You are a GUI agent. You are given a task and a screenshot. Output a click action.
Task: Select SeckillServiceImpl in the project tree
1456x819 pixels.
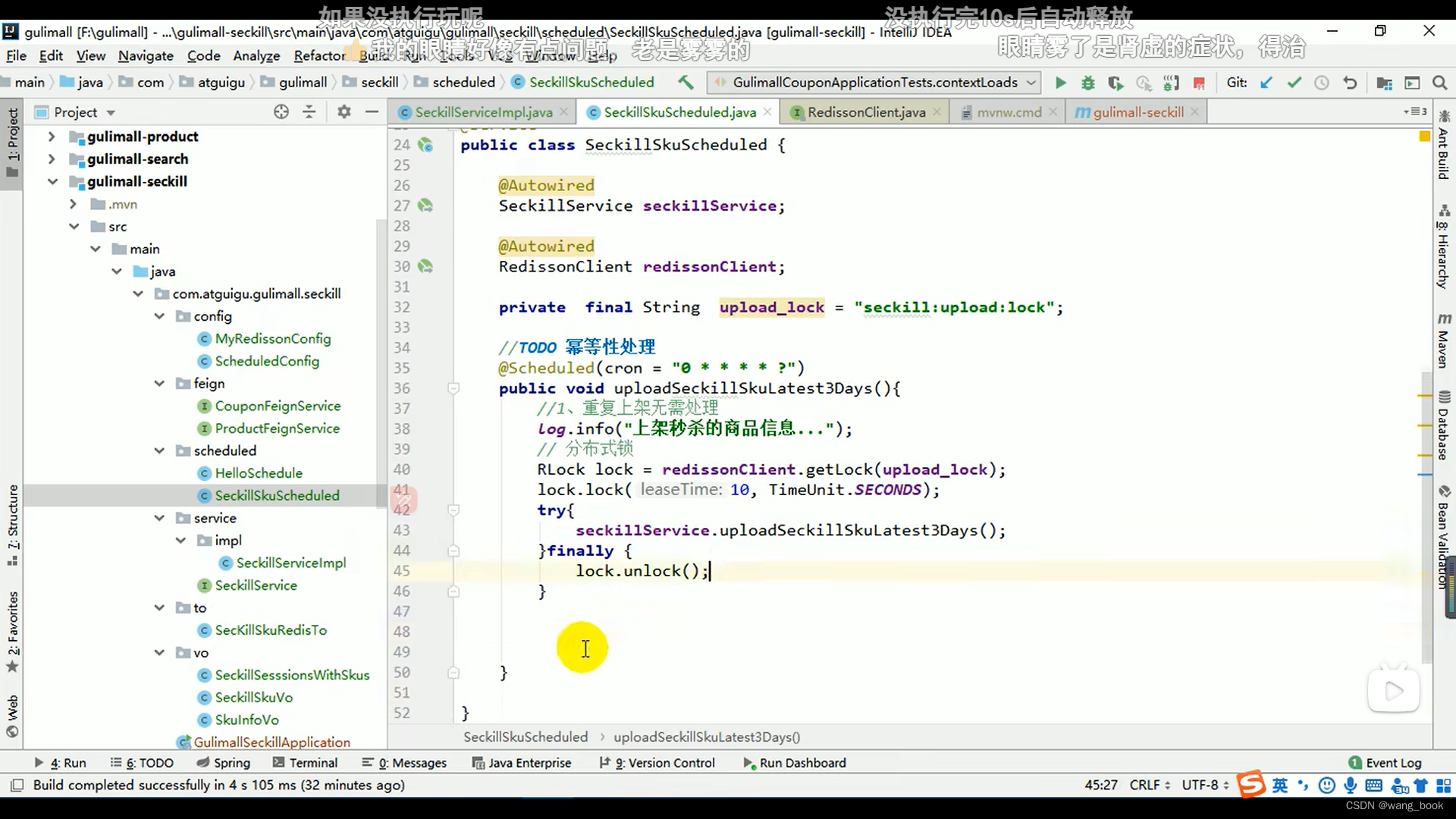(290, 563)
